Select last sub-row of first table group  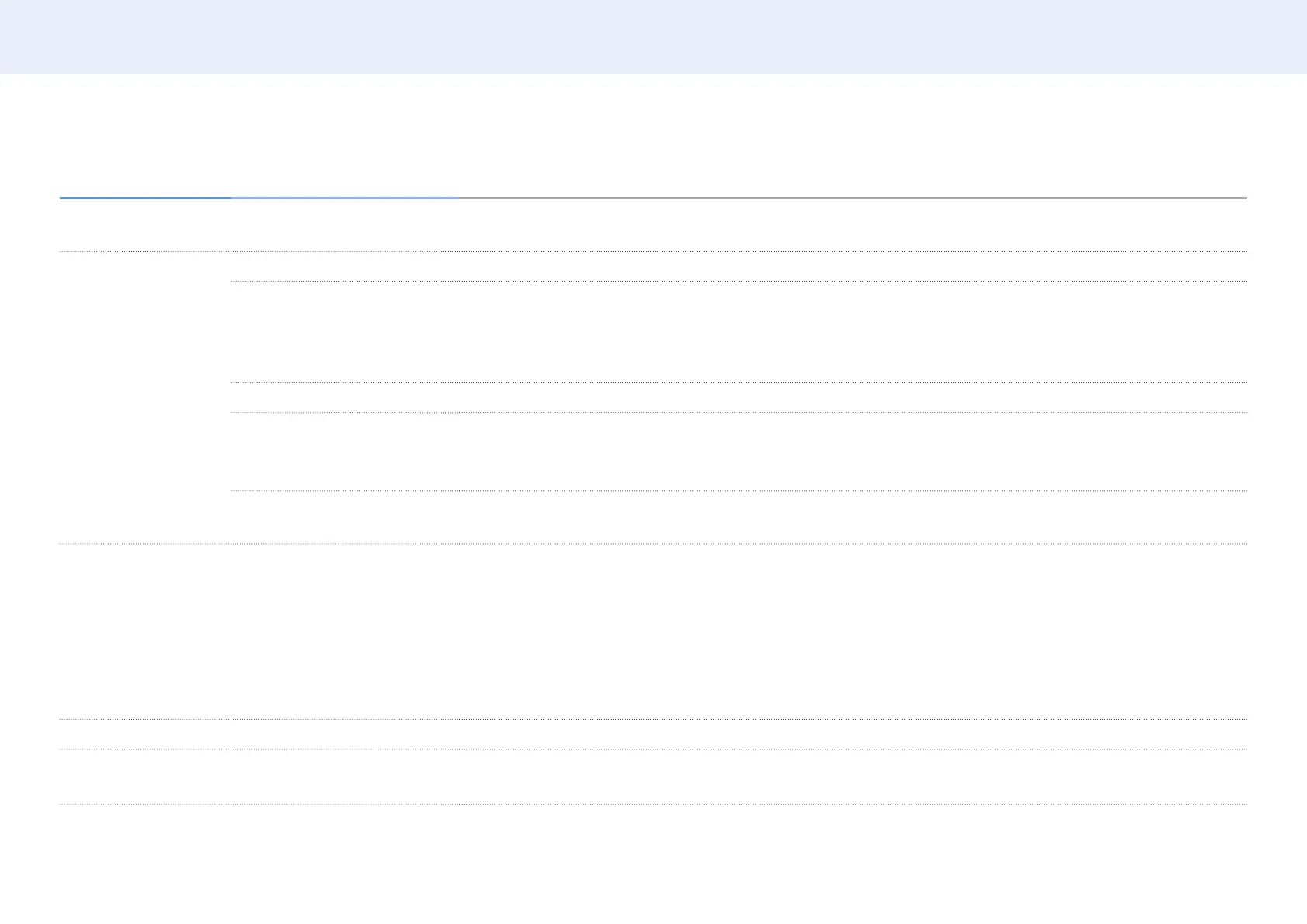click(739, 517)
